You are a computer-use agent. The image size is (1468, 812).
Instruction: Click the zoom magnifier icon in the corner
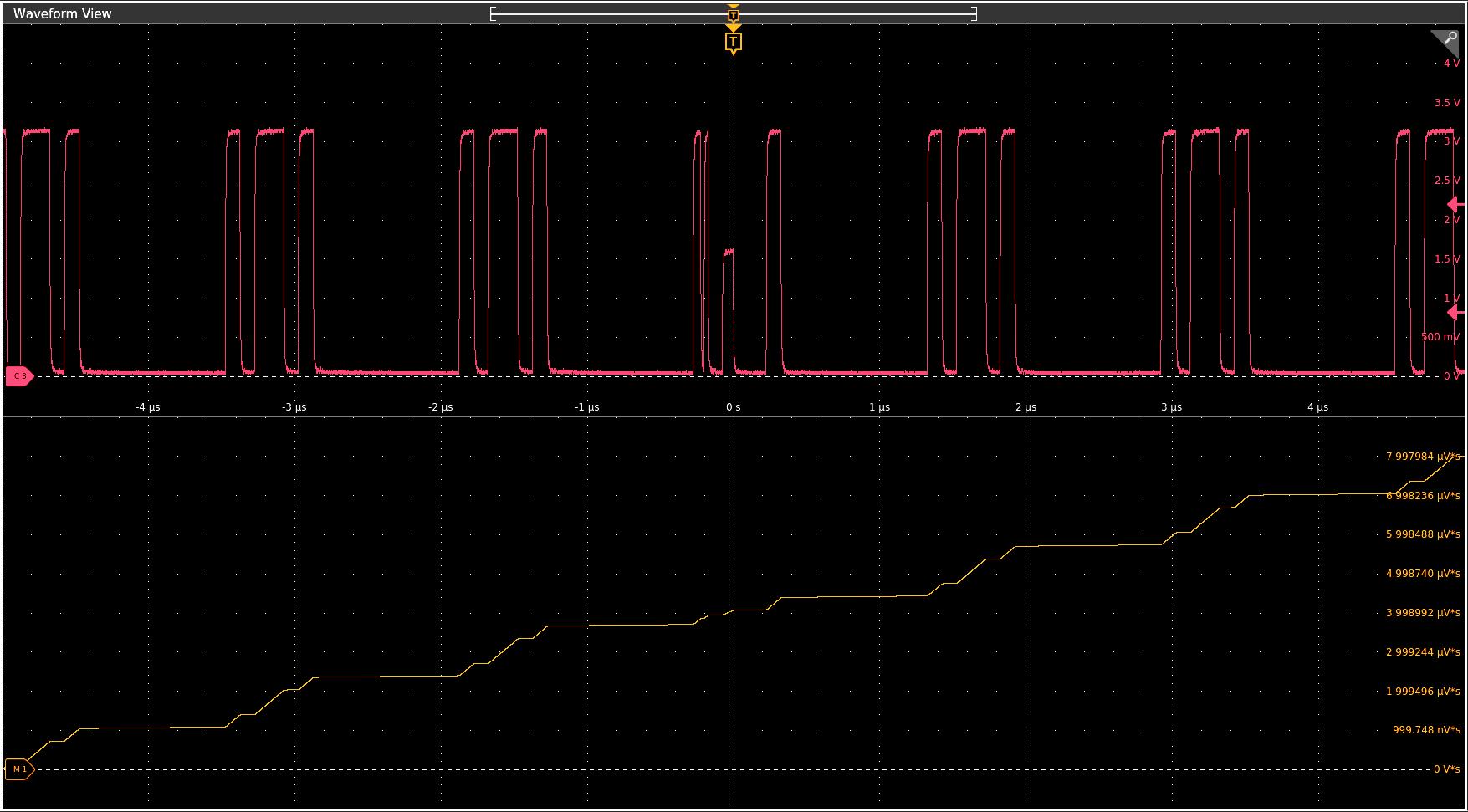tap(1446, 42)
